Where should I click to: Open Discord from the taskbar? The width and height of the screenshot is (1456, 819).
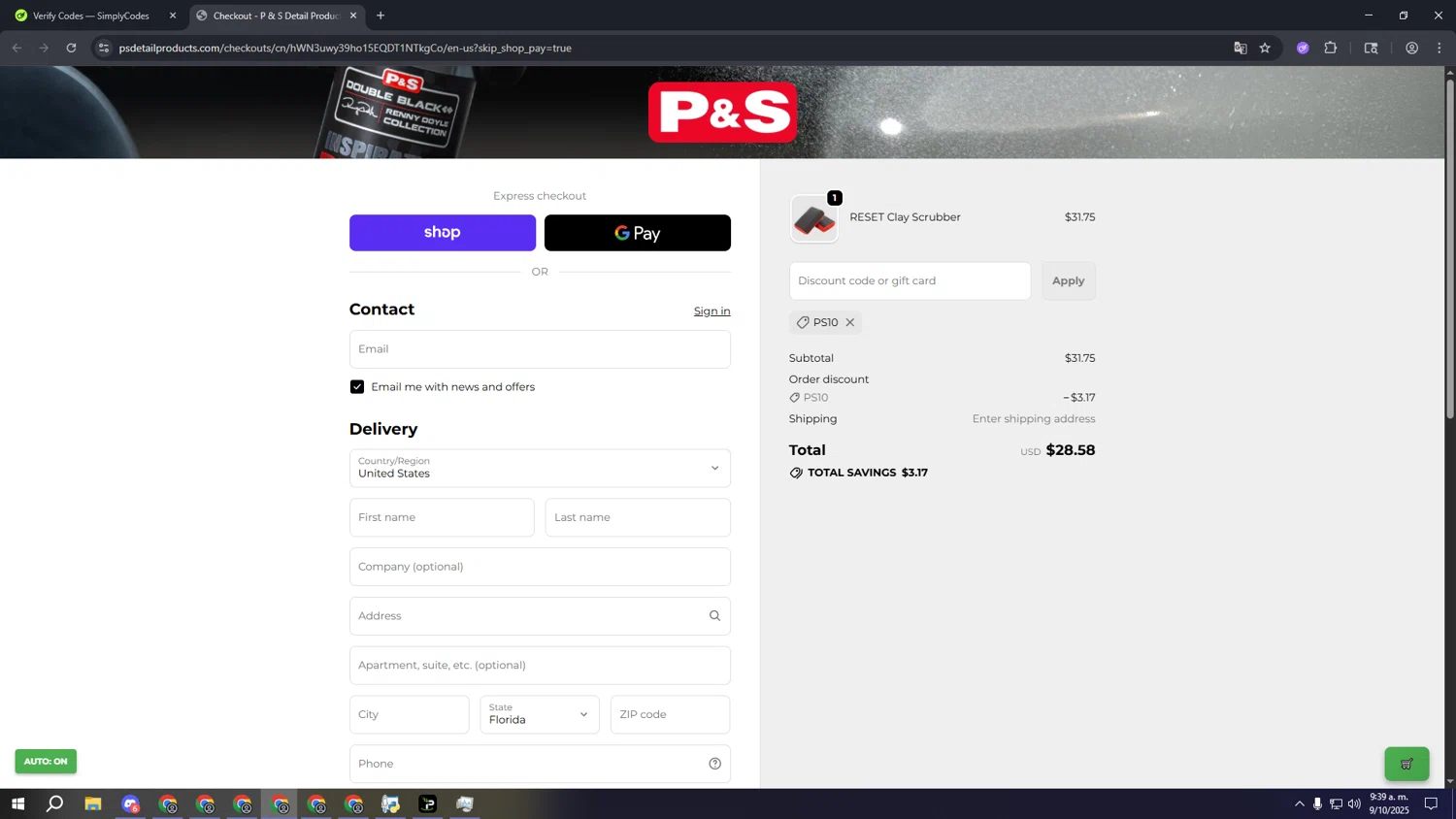(131, 803)
